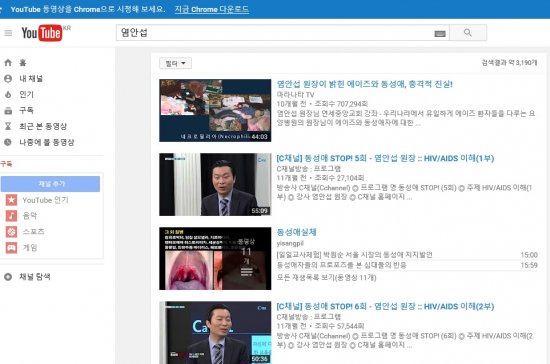Open 나중에 볼 동영상 watch later
This screenshot has height=364, width=550.
point(47,142)
